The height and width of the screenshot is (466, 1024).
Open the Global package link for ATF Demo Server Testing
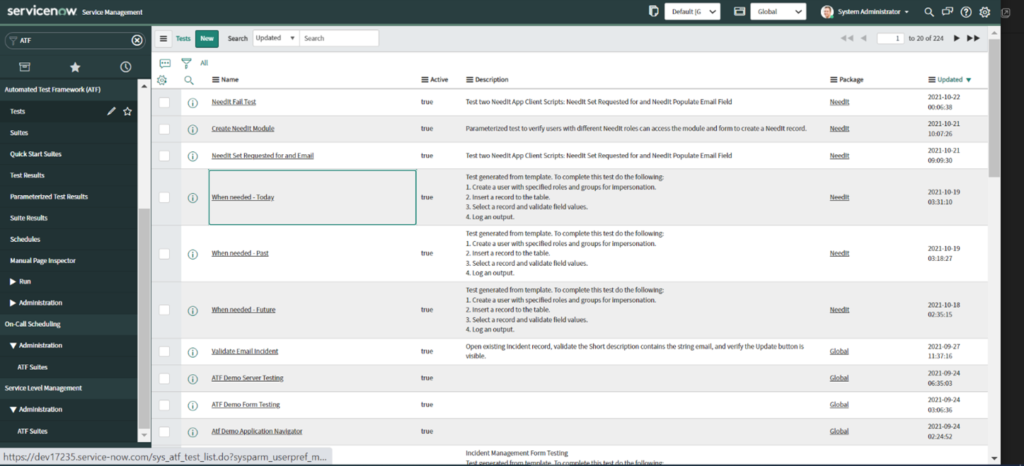839,378
